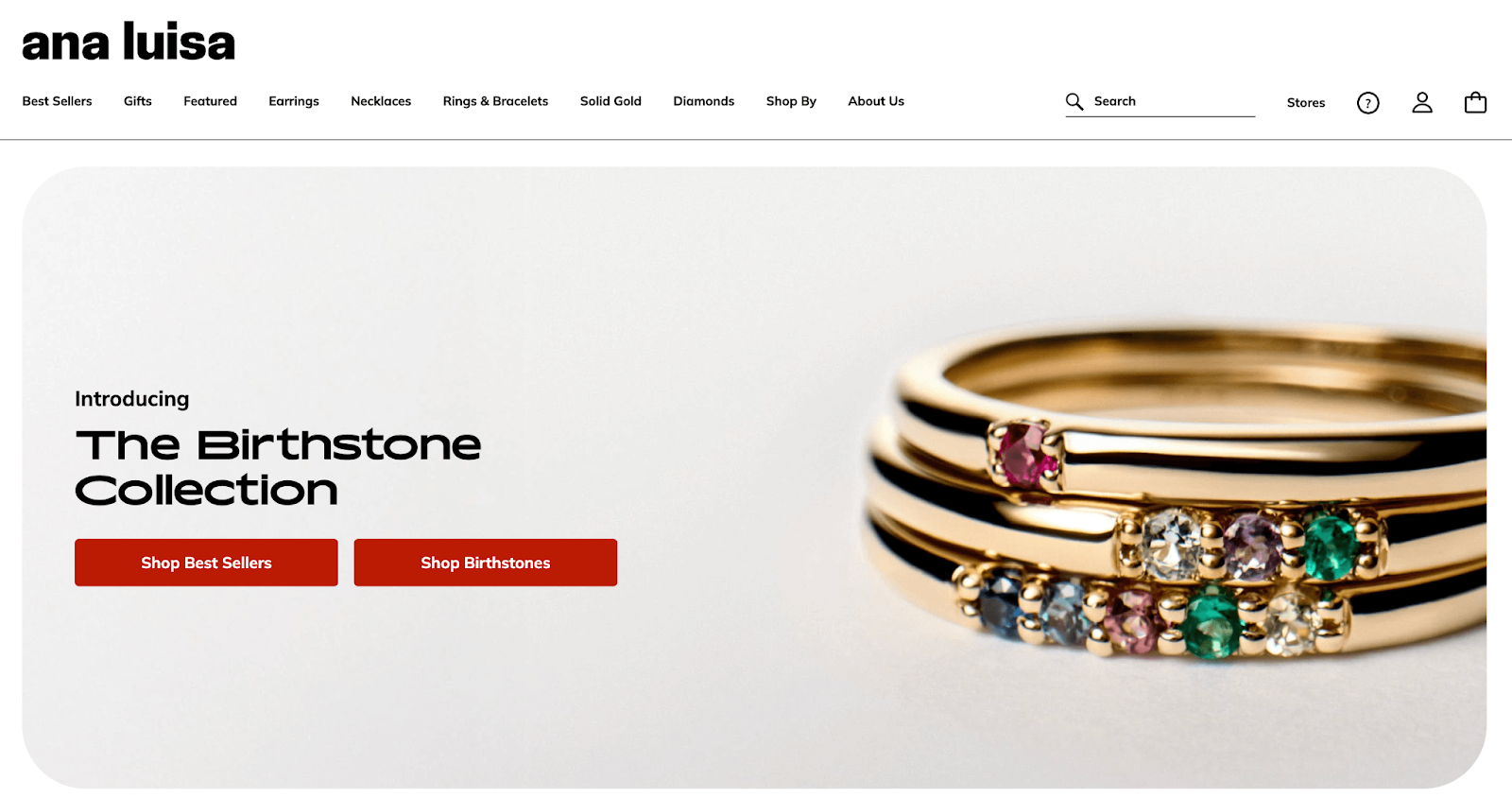Expand the Shop By menu

click(791, 101)
